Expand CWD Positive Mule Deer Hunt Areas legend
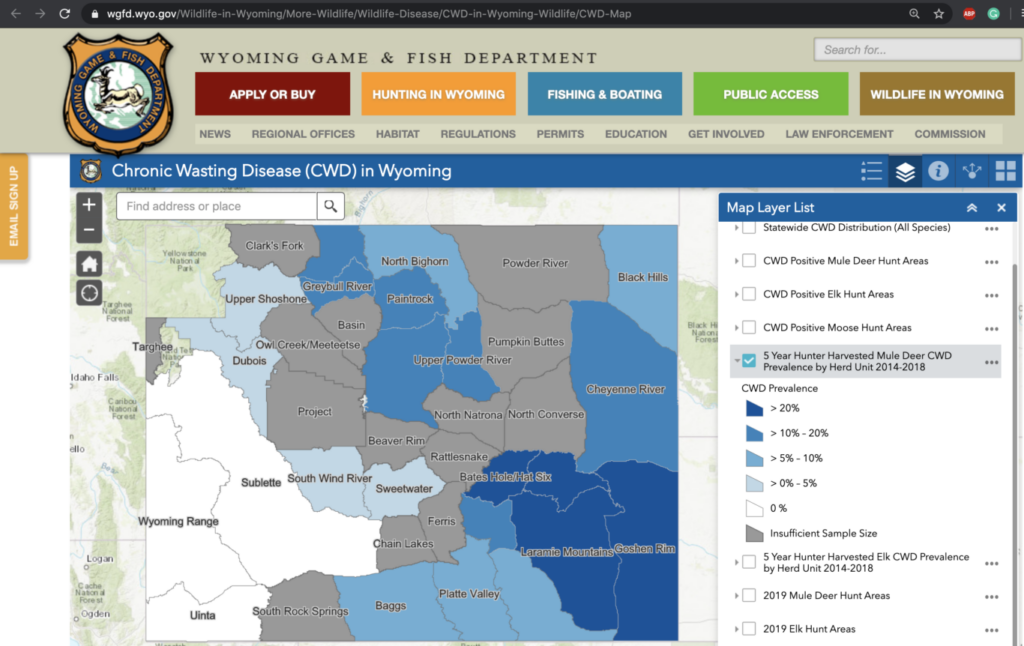This screenshot has height=646, width=1024. 737,261
